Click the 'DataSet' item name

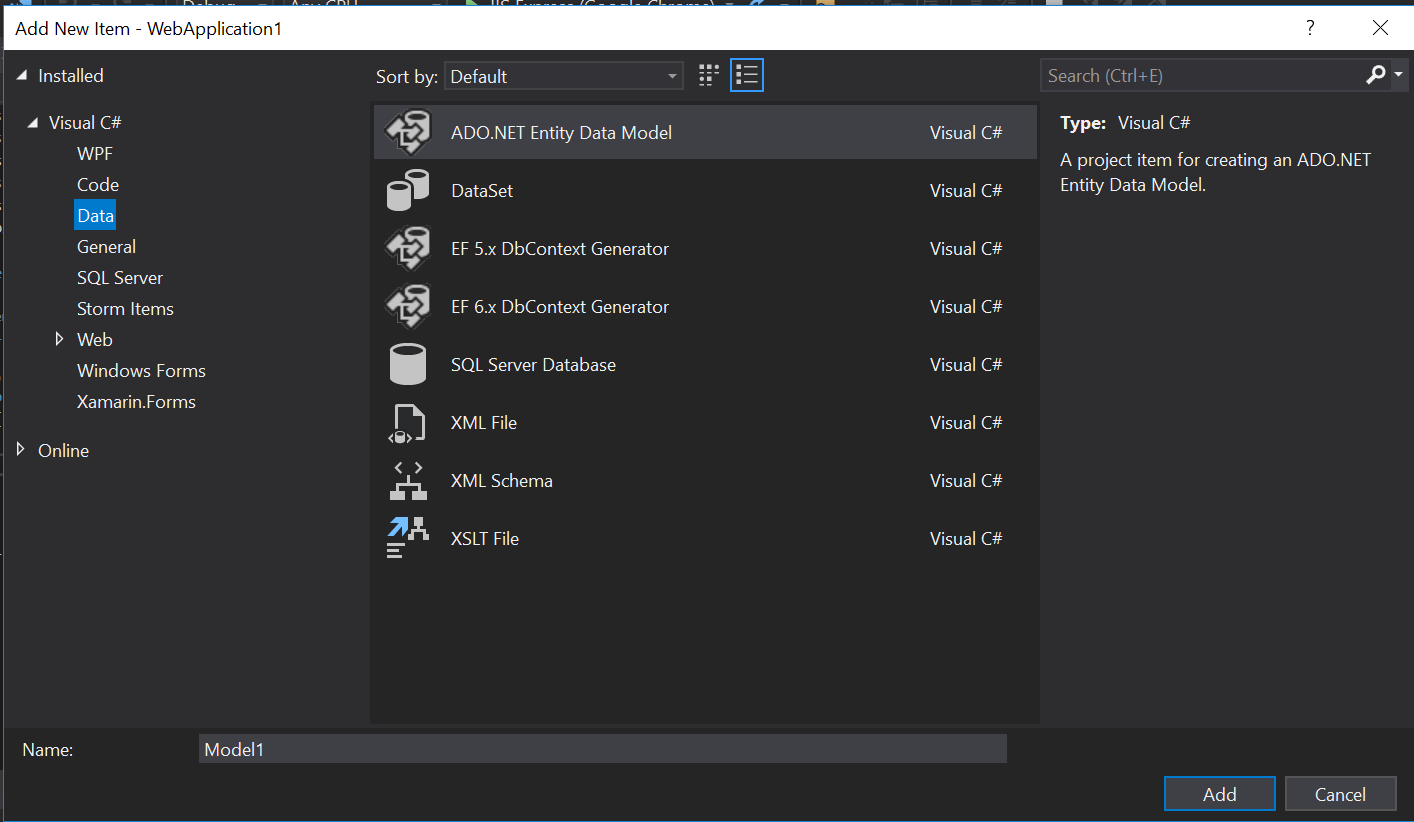(481, 190)
